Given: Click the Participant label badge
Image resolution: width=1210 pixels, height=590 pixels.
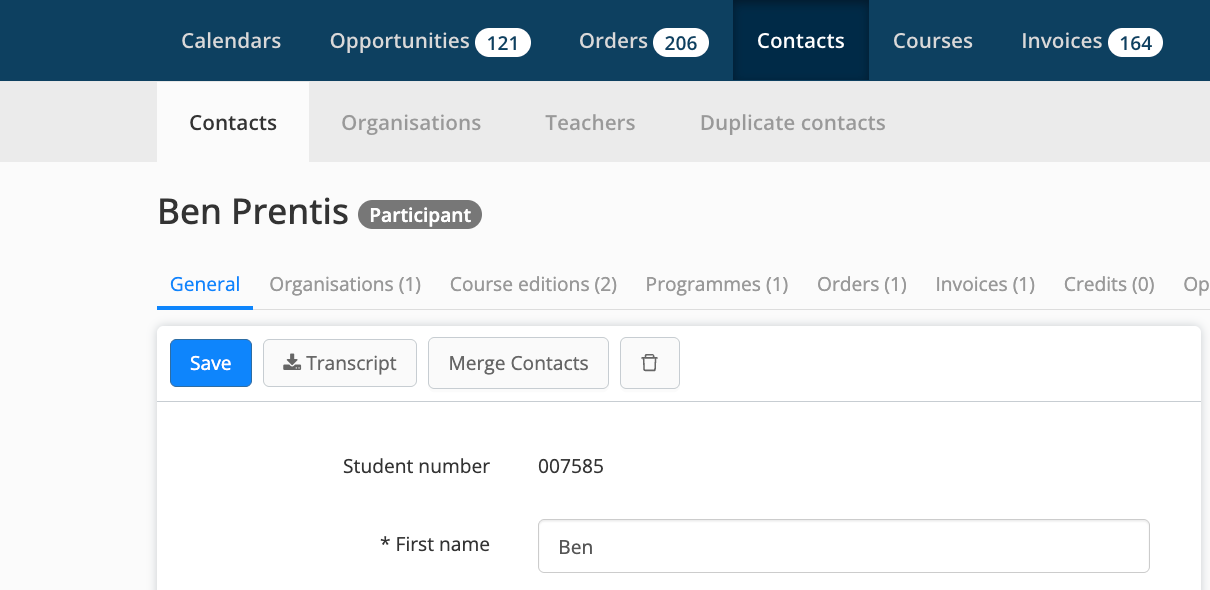Looking at the screenshot, I should pos(420,215).
